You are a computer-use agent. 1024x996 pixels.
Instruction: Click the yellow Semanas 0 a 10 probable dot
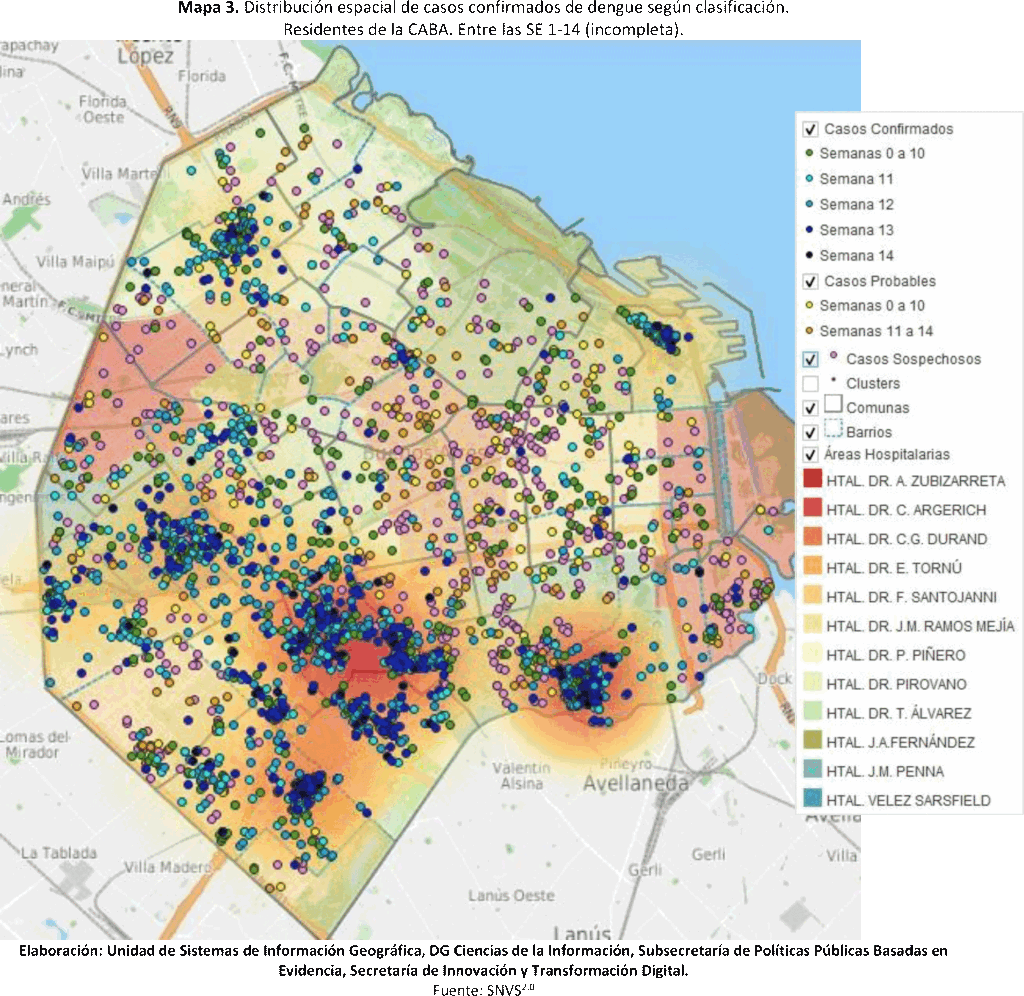coord(809,305)
